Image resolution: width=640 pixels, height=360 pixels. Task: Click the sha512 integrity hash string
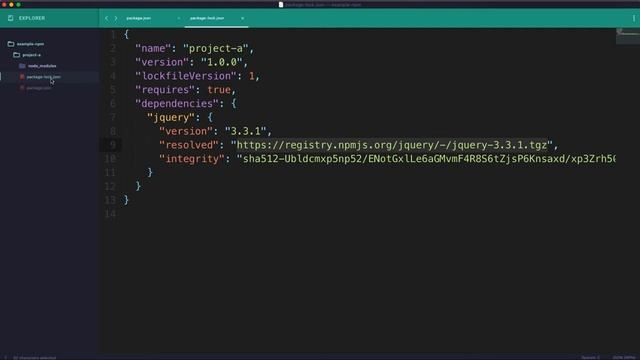point(426,159)
